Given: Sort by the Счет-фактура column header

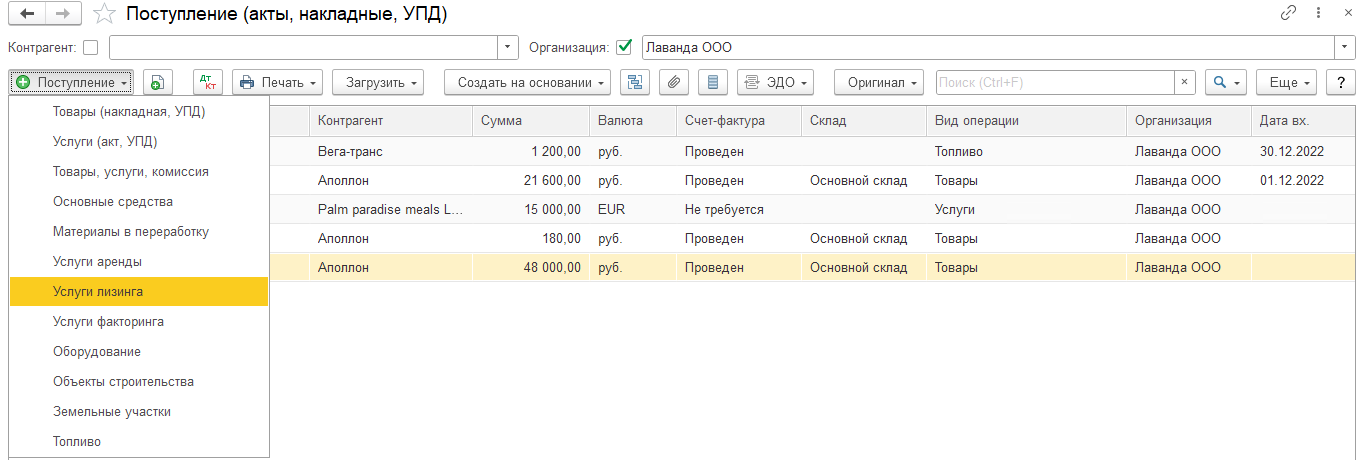Looking at the screenshot, I should tap(739, 120).
